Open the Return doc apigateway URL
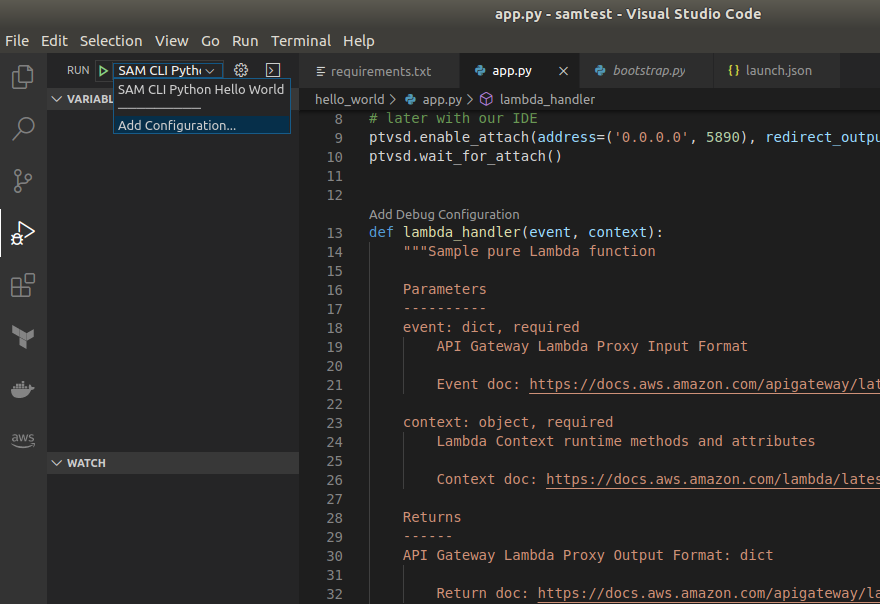Image resolution: width=880 pixels, height=604 pixels. [708, 593]
